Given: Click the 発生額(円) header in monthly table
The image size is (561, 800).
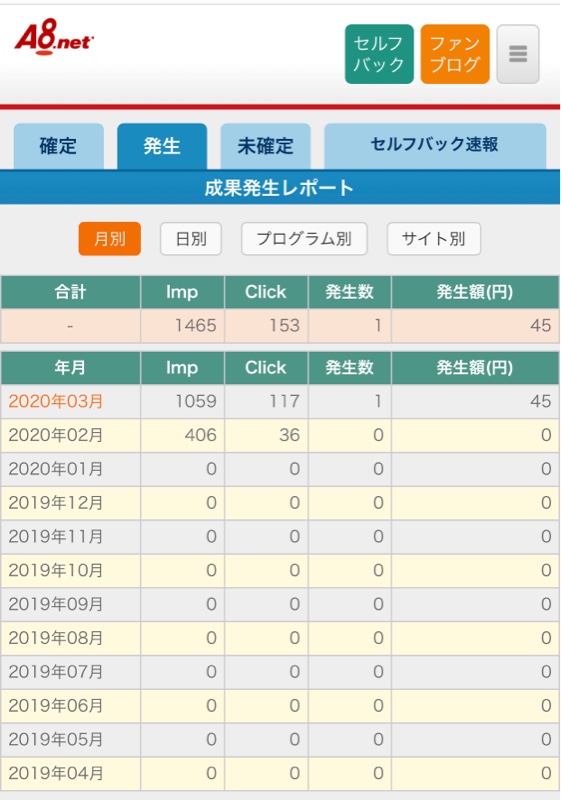Looking at the screenshot, I should point(475,367).
